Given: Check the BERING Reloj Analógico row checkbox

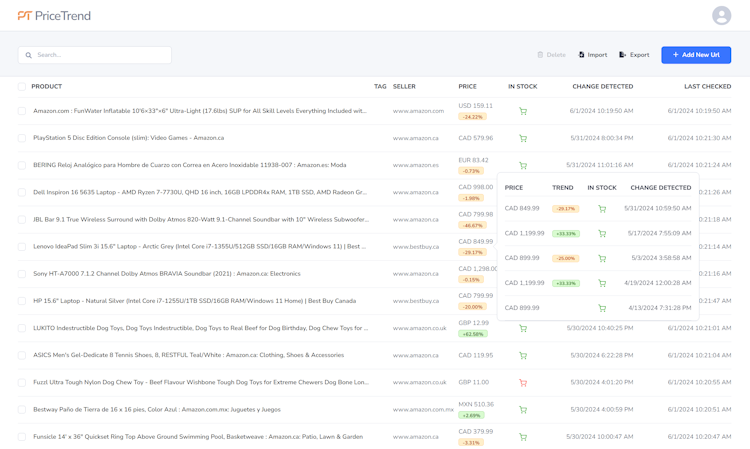Looking at the screenshot, I should click(22, 165).
